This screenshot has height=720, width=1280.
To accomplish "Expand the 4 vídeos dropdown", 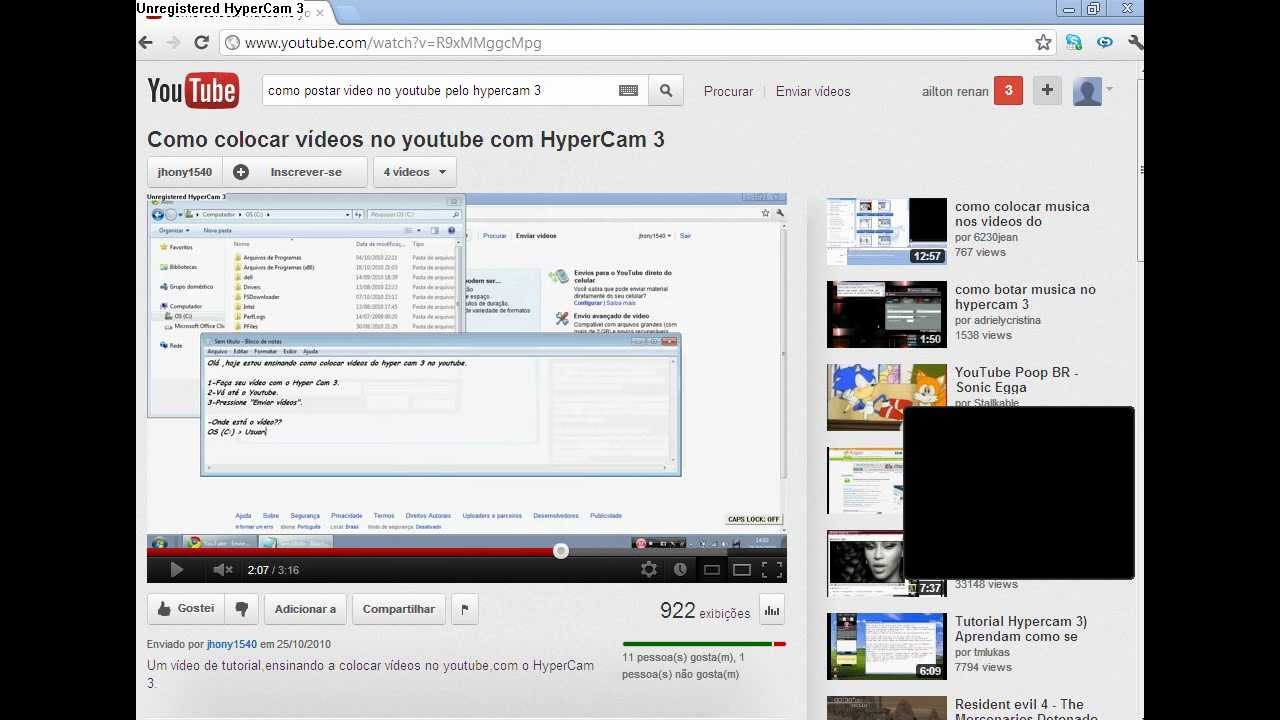I will (415, 172).
